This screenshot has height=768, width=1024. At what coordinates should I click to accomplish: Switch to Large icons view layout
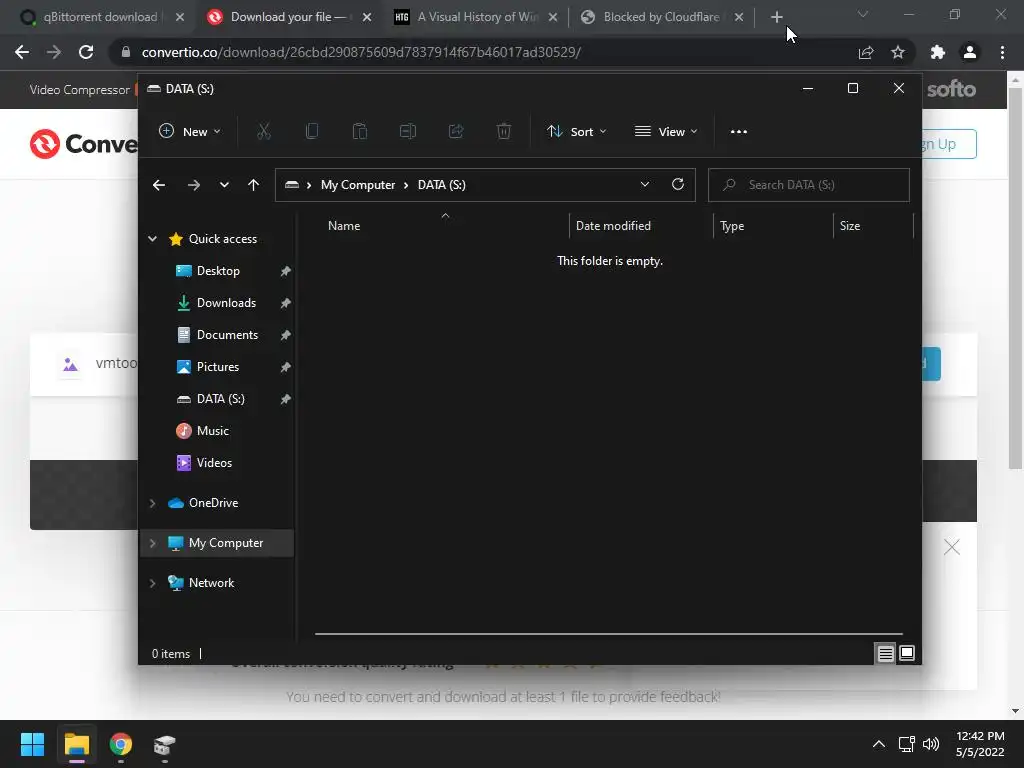click(x=907, y=653)
